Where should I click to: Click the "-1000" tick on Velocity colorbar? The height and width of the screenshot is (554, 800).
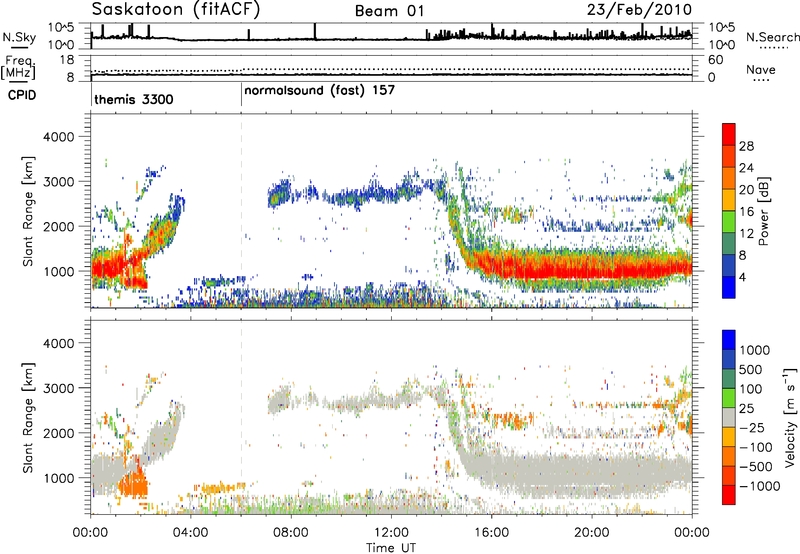[x=759, y=486]
